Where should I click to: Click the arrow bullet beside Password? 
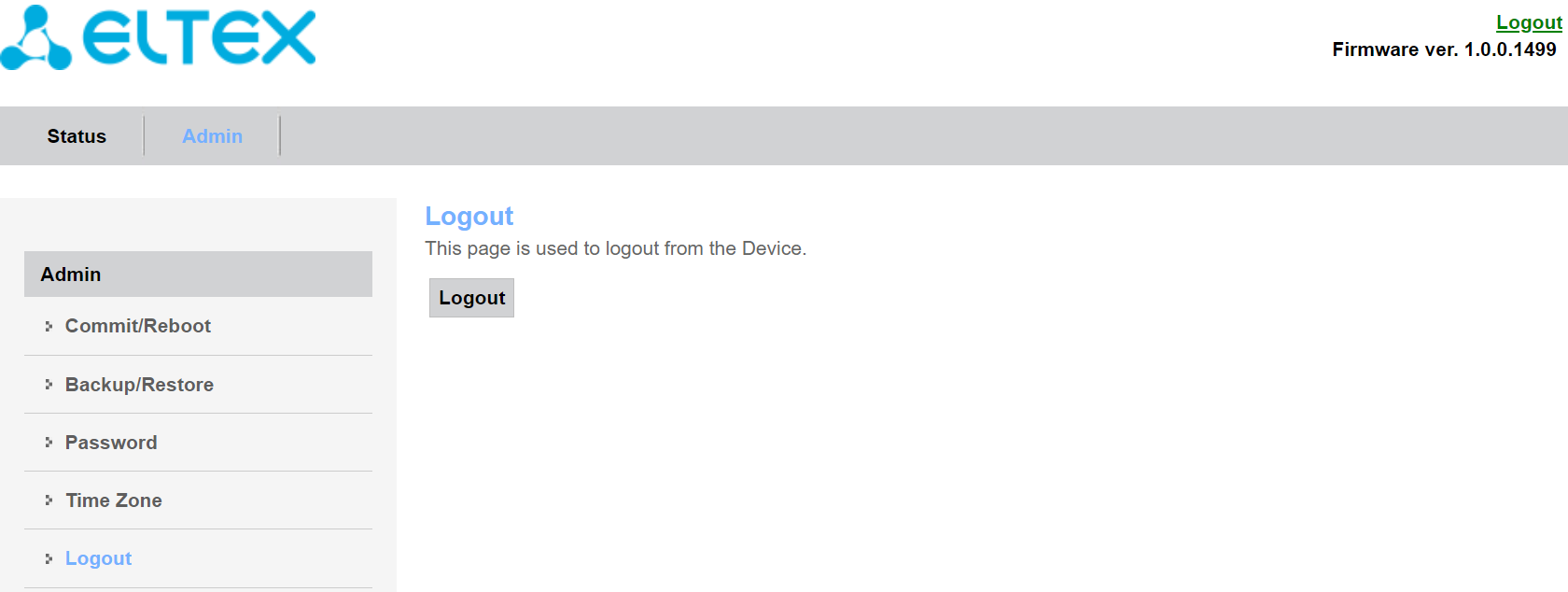(x=49, y=443)
